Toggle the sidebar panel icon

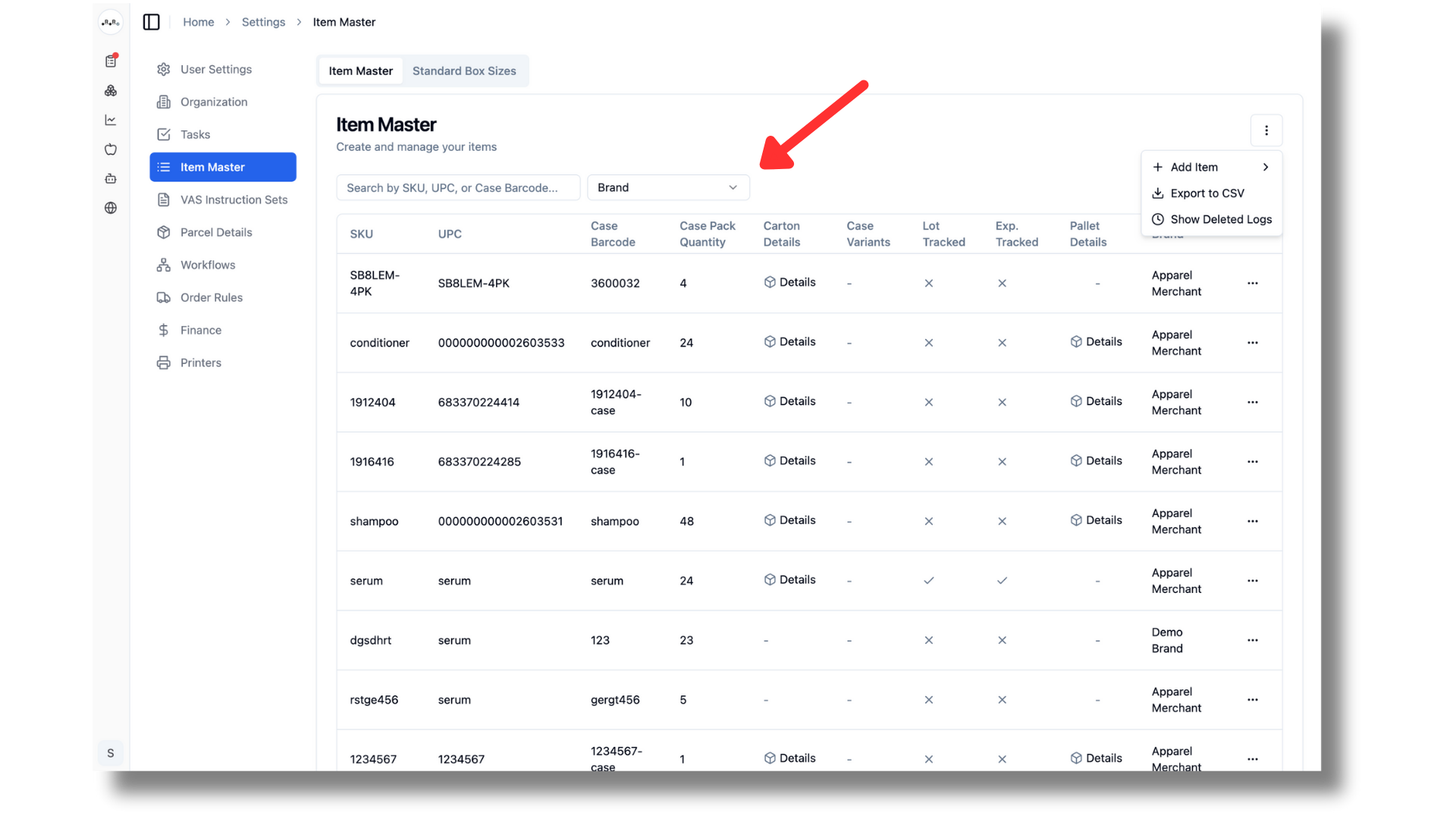coord(152,22)
